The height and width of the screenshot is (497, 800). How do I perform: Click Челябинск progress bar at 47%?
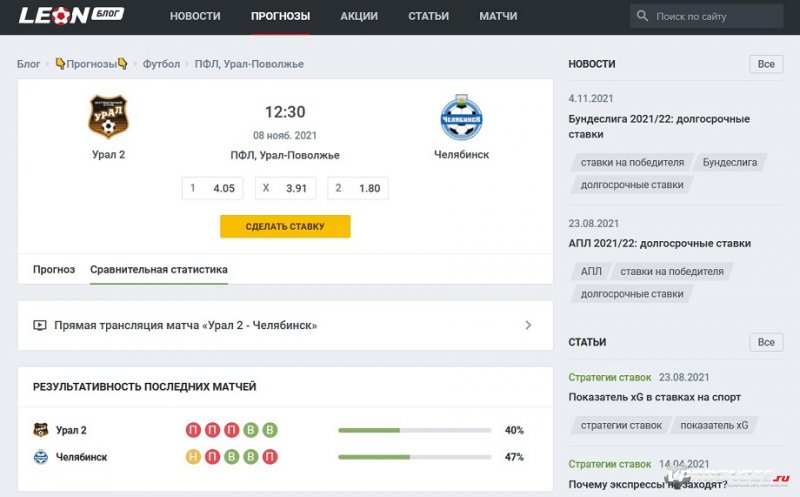pos(414,457)
